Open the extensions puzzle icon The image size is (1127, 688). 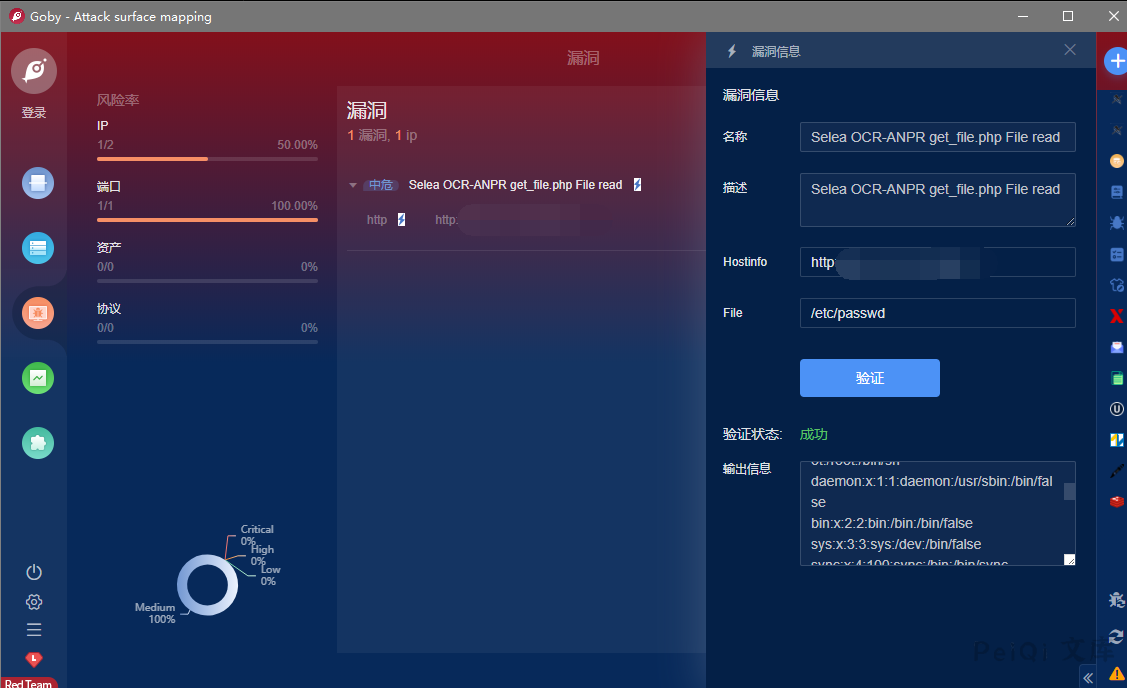pos(38,443)
